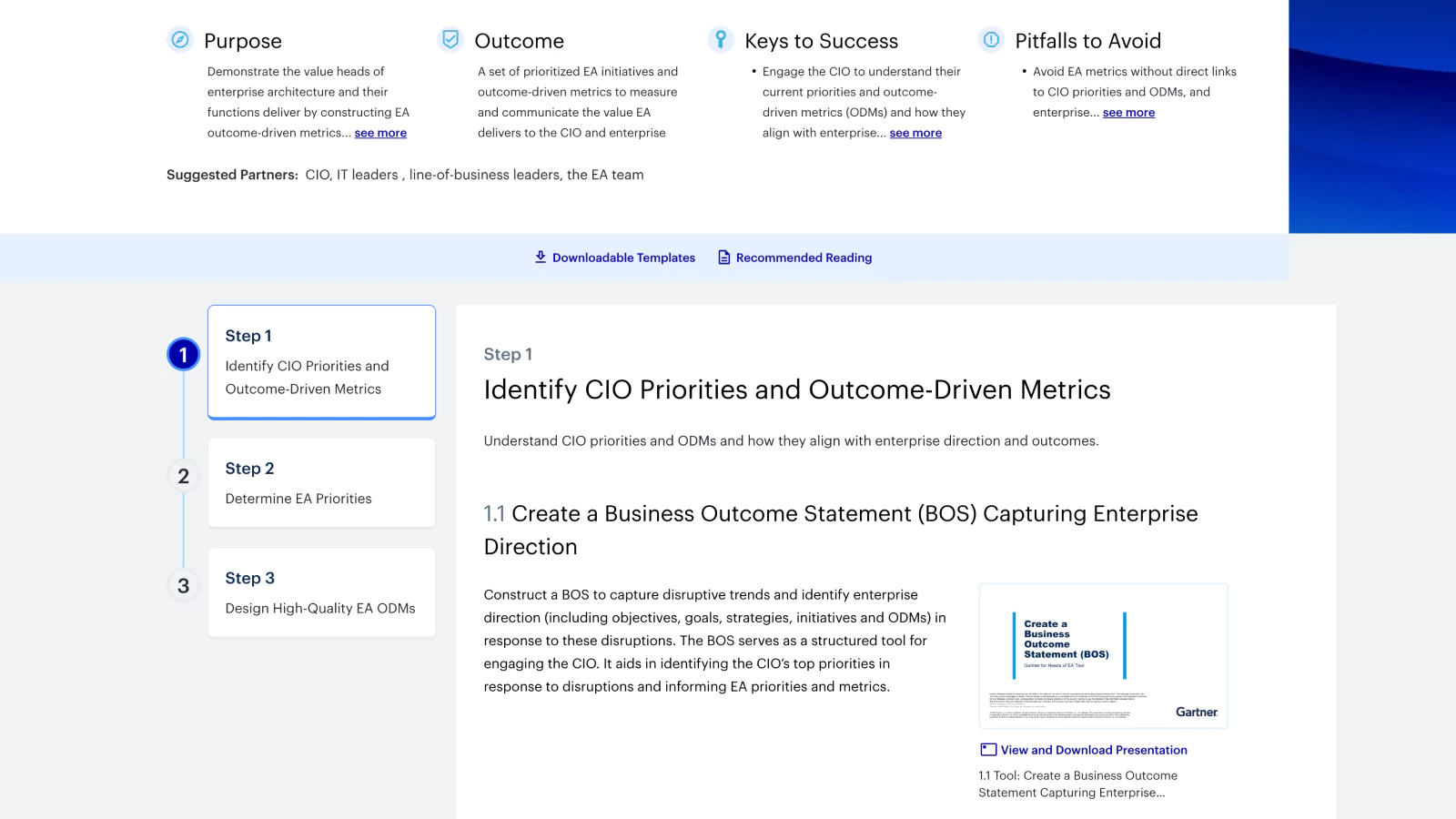Click the Pitfalls to Avoid info icon
1456x819 pixels.
click(989, 40)
